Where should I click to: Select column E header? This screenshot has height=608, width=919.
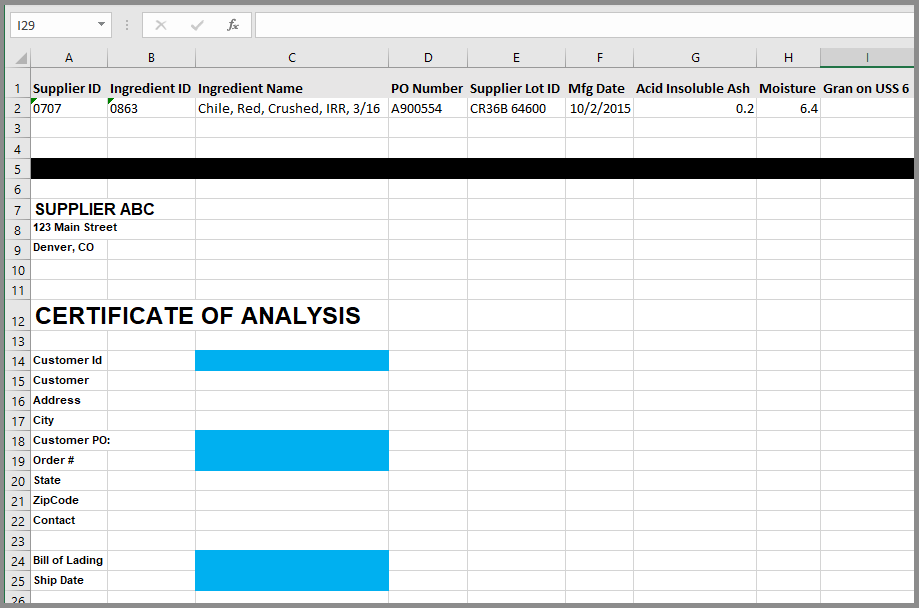516,57
